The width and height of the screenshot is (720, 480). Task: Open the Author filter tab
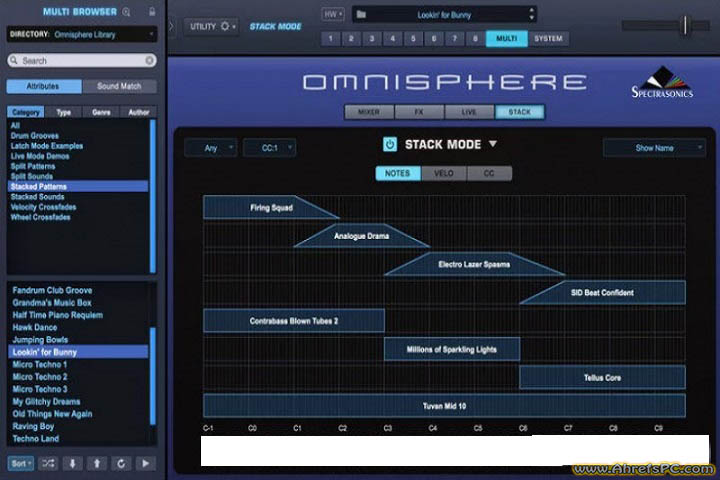[x=139, y=112]
